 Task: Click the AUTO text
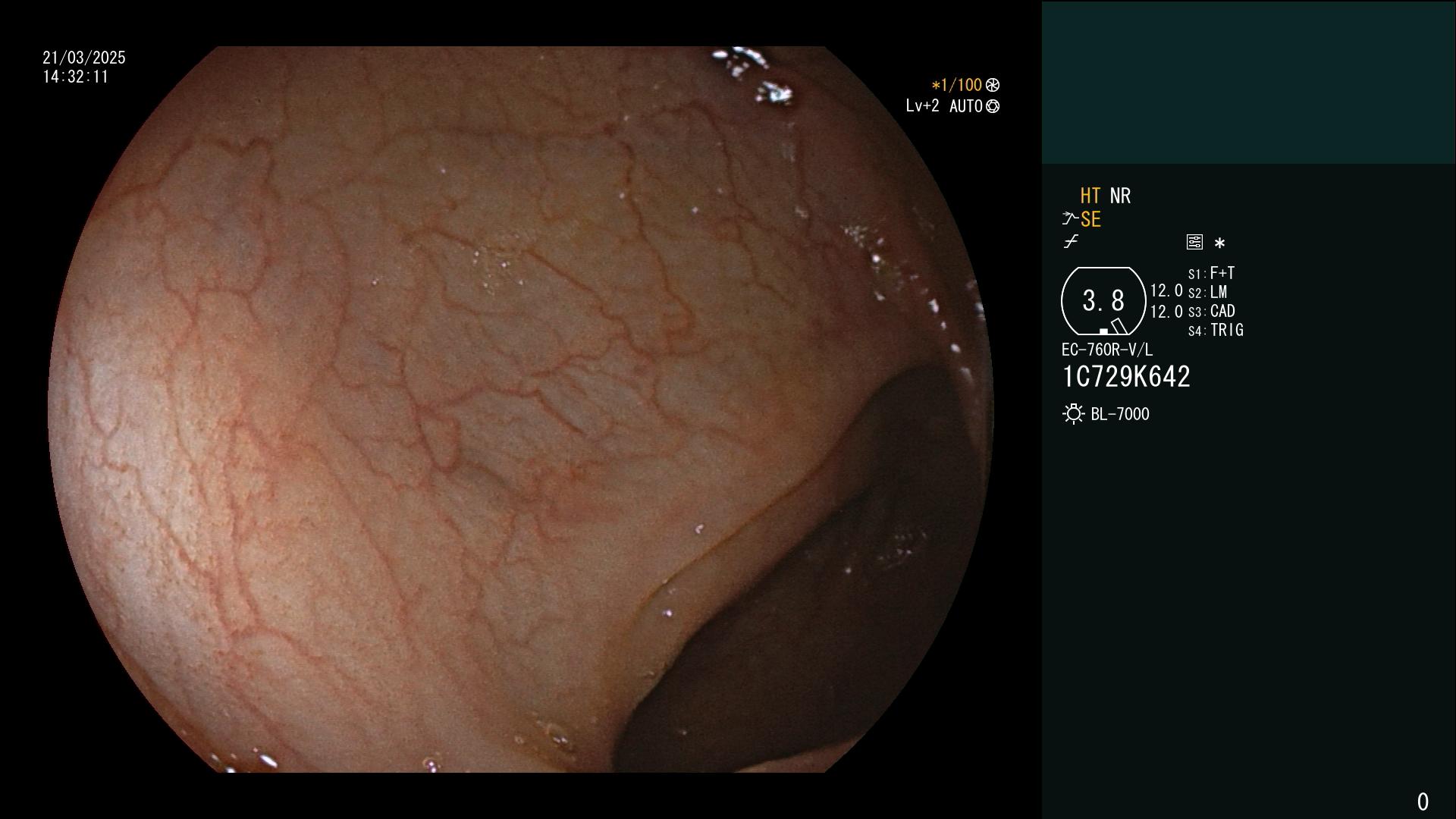[x=966, y=106]
